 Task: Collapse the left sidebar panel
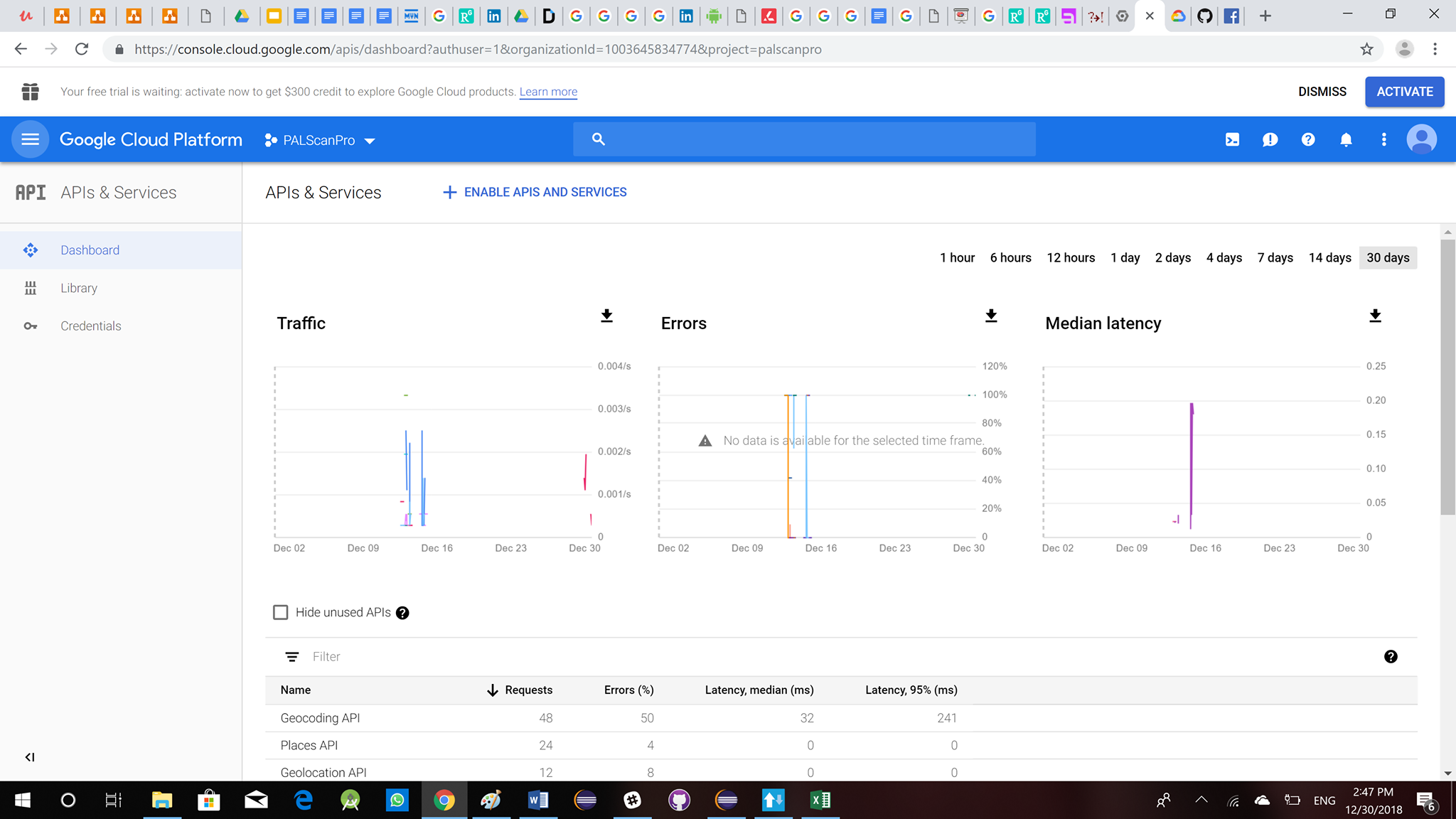[30, 757]
